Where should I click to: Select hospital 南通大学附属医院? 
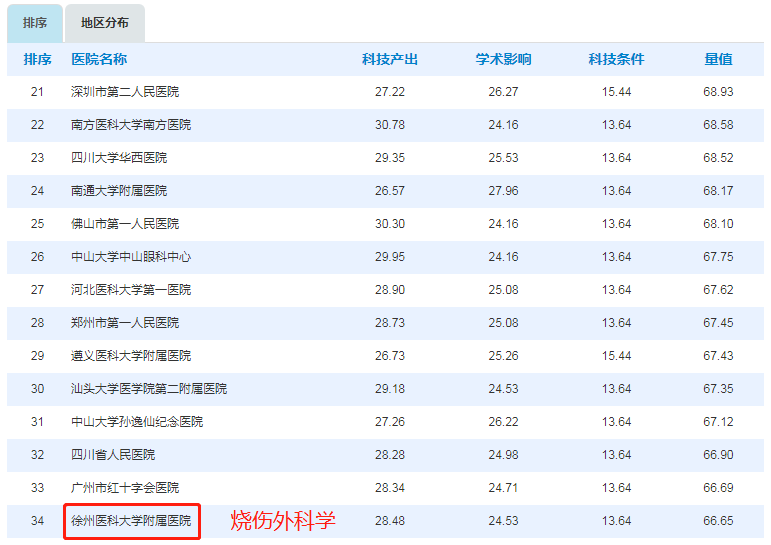click(119, 191)
